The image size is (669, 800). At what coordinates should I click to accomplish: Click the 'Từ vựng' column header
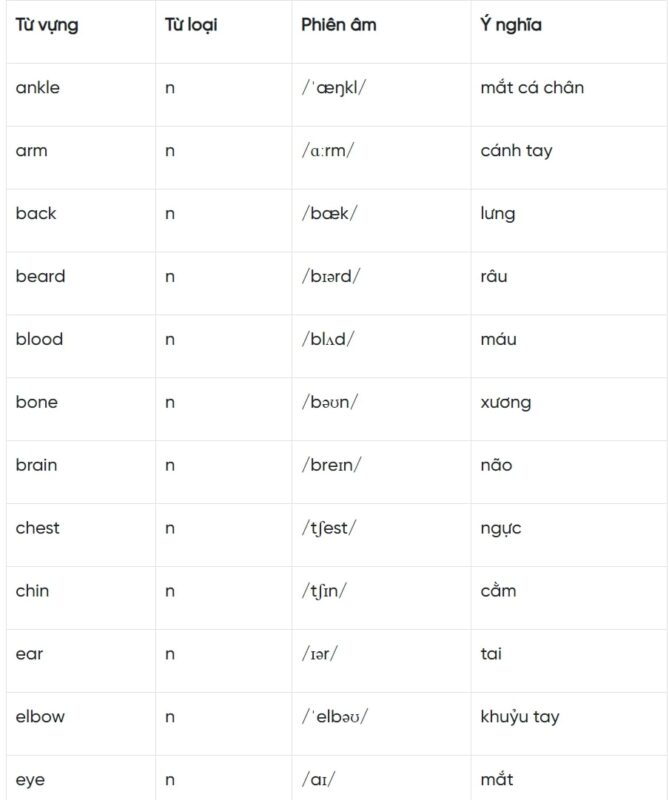[x=47, y=25]
